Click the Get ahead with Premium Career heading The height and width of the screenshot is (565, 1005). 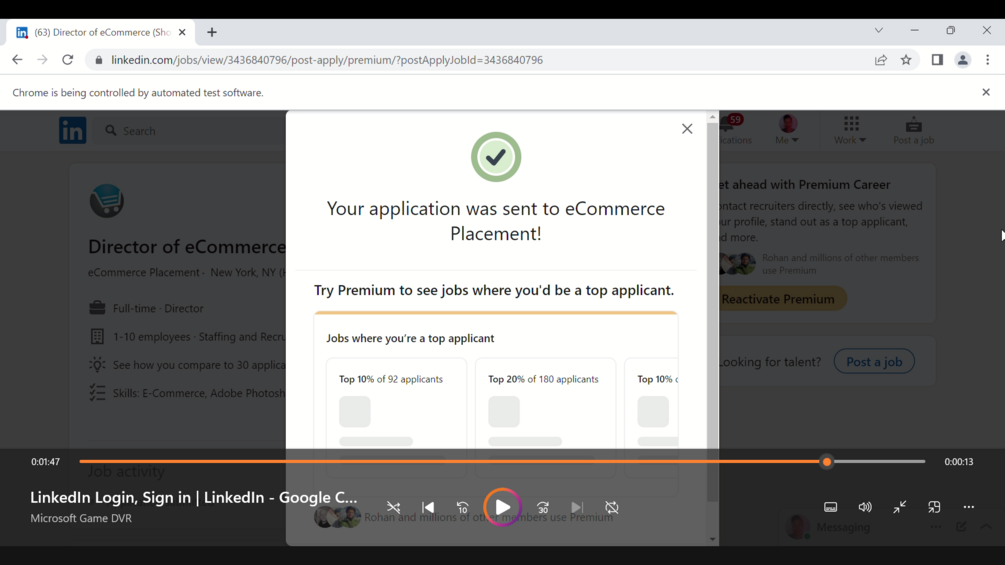pos(804,184)
